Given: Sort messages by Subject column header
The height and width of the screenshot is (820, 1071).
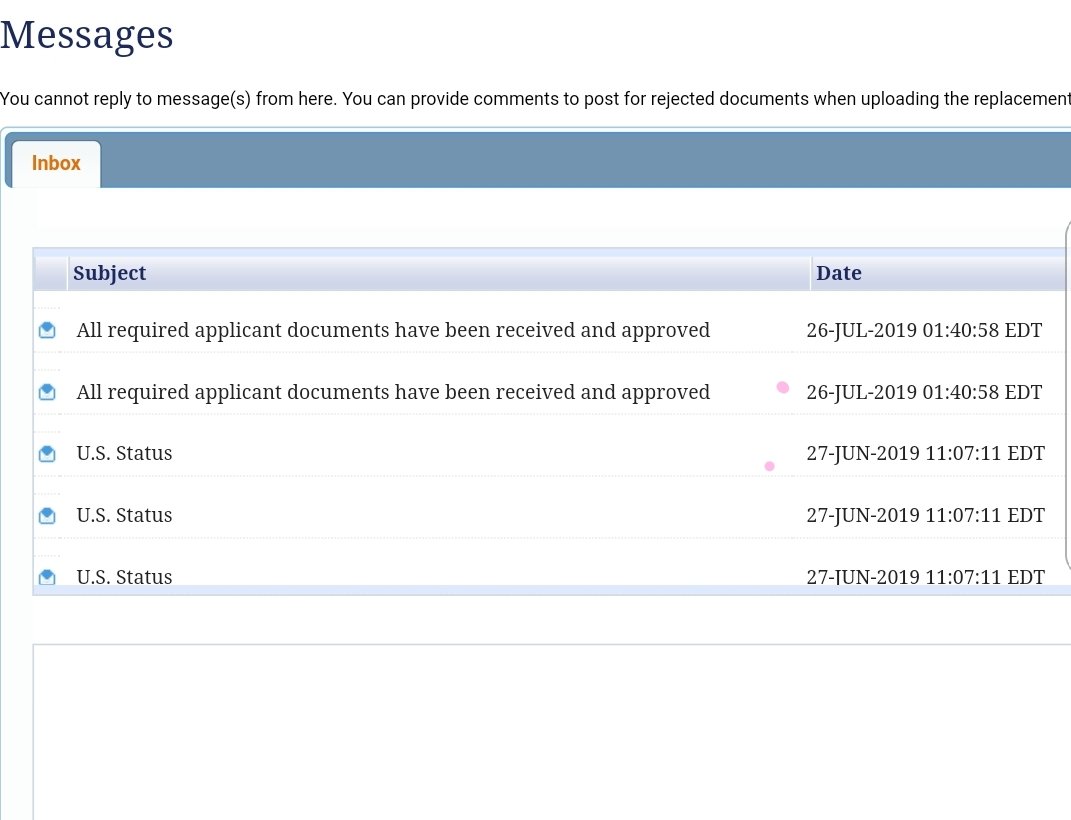Looking at the screenshot, I should [x=110, y=273].
